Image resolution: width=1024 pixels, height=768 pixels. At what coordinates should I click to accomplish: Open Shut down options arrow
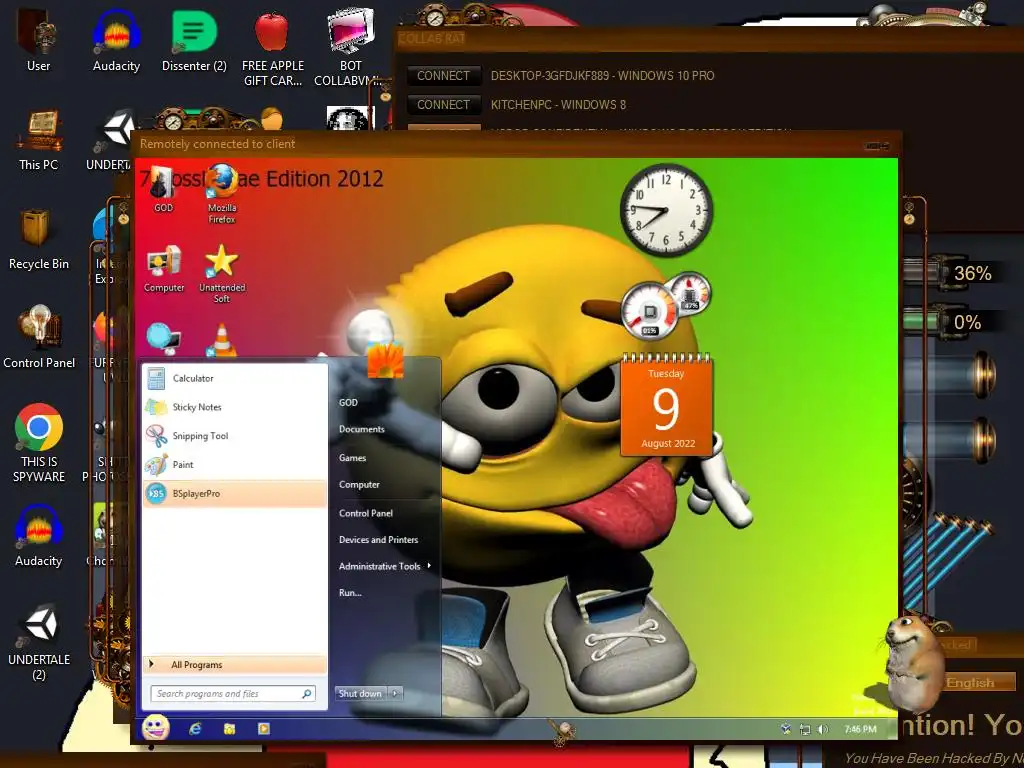(395, 694)
